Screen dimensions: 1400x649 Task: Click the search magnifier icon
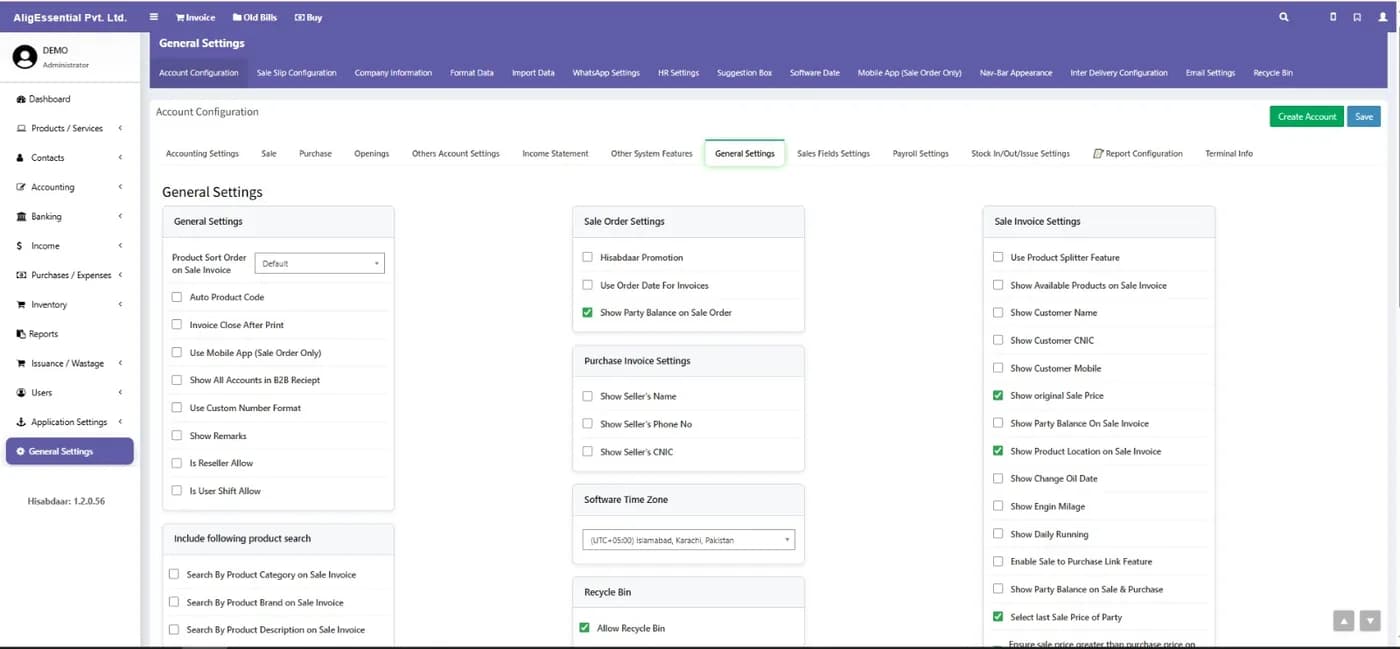point(1284,17)
